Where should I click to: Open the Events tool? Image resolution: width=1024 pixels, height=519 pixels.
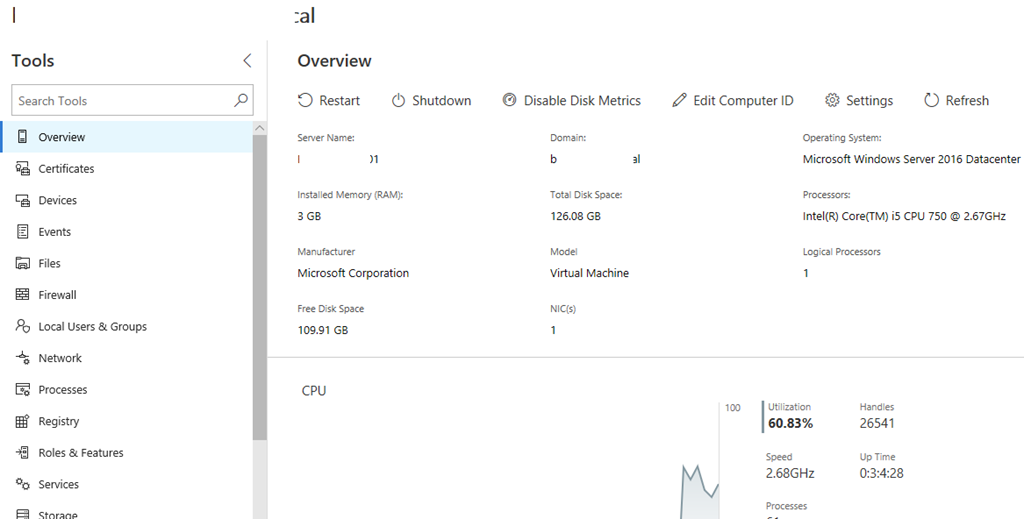[x=54, y=232]
